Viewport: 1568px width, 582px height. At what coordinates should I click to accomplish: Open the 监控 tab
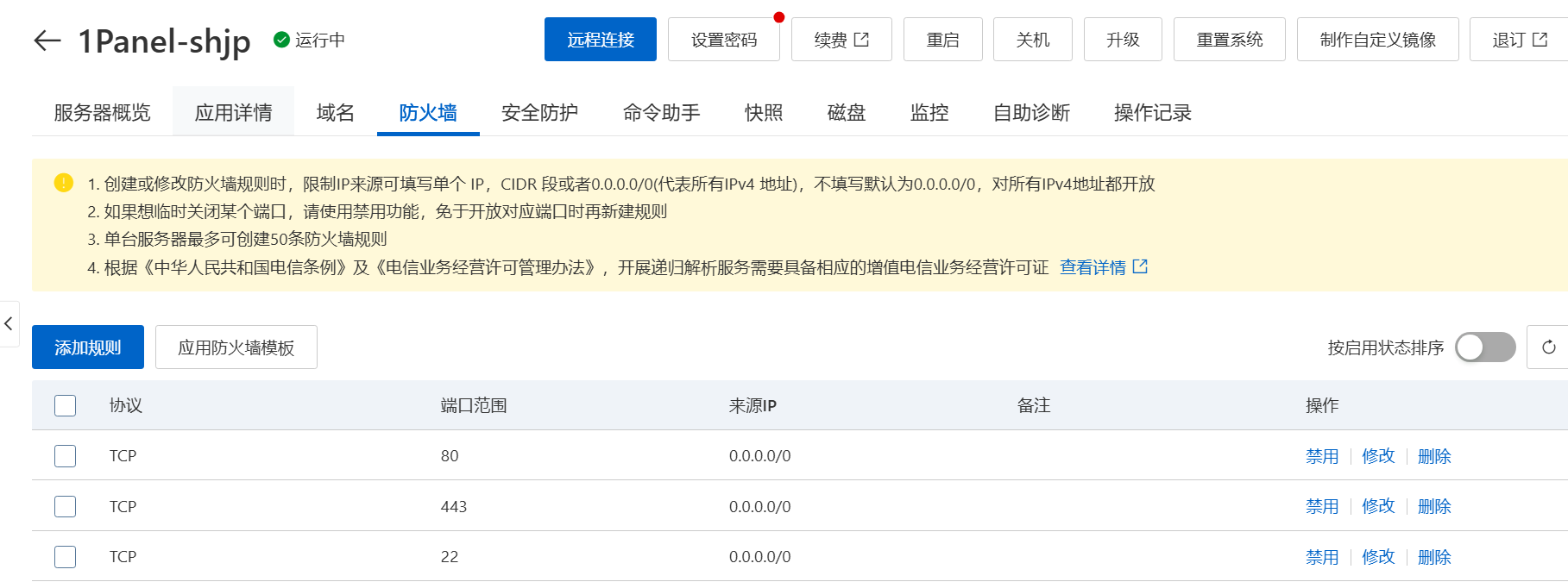point(929,113)
